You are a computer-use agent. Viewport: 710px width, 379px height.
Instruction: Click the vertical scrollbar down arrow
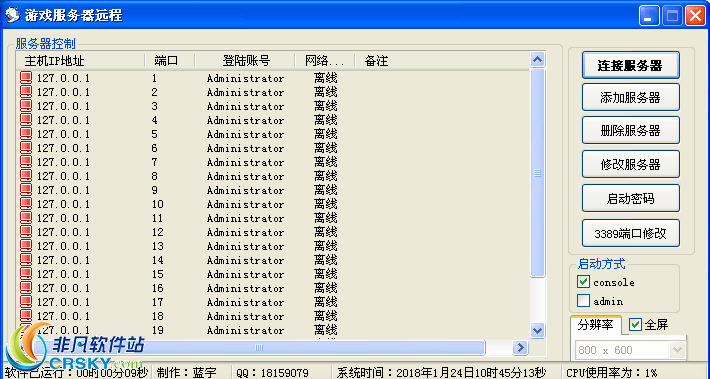pyautogui.click(x=537, y=330)
